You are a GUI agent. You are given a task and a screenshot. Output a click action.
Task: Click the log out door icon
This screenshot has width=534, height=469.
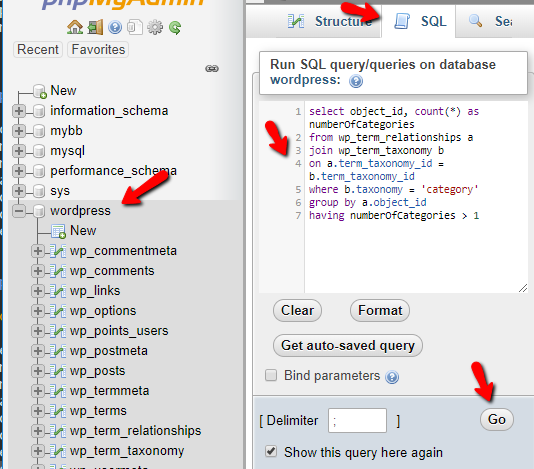tap(95, 27)
